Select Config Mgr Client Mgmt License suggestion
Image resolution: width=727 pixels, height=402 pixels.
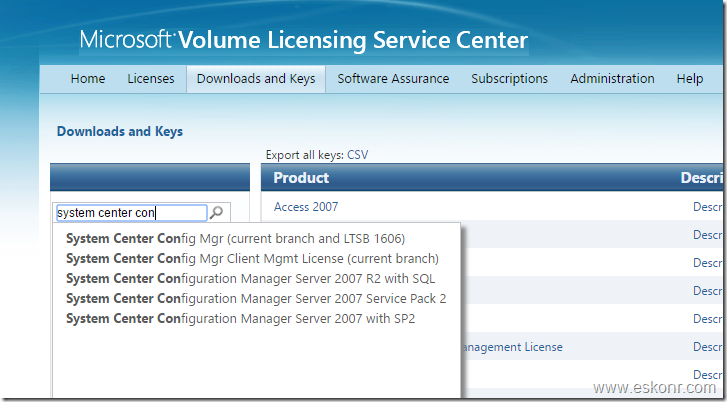252,258
